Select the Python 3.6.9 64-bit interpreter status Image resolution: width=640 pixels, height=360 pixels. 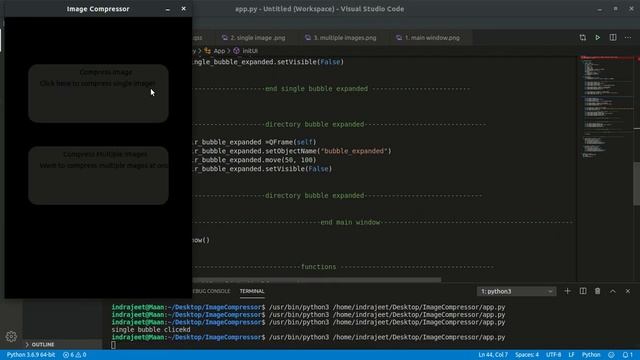coord(31,355)
